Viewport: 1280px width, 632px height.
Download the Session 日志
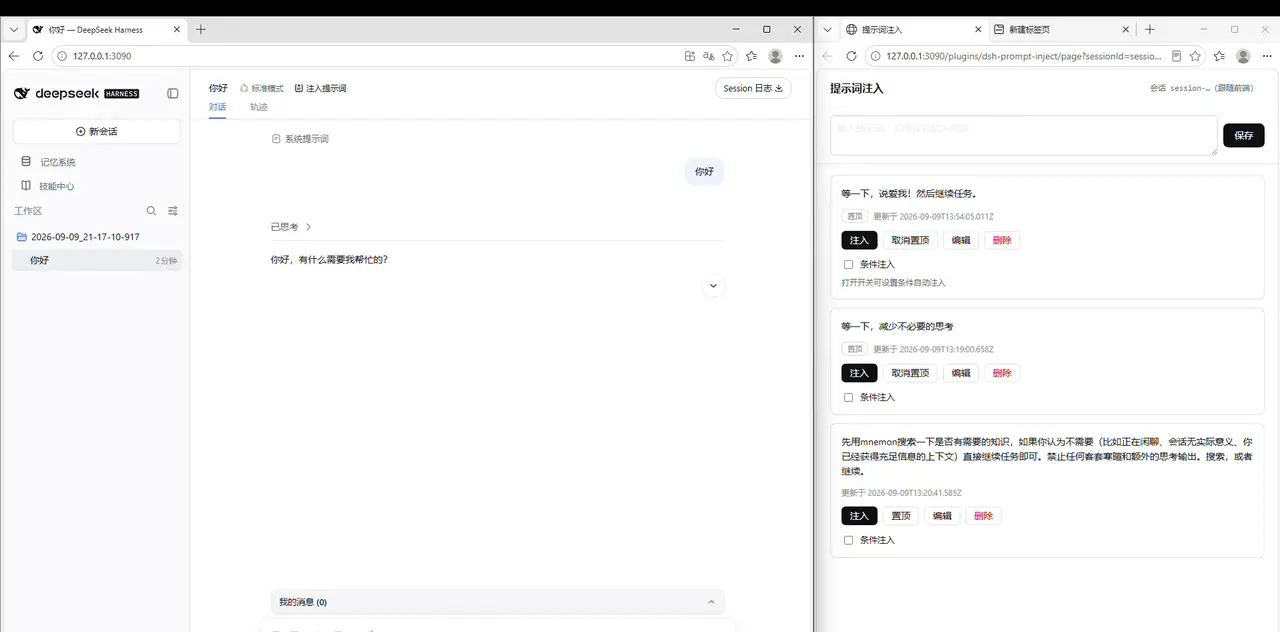pyautogui.click(x=753, y=88)
